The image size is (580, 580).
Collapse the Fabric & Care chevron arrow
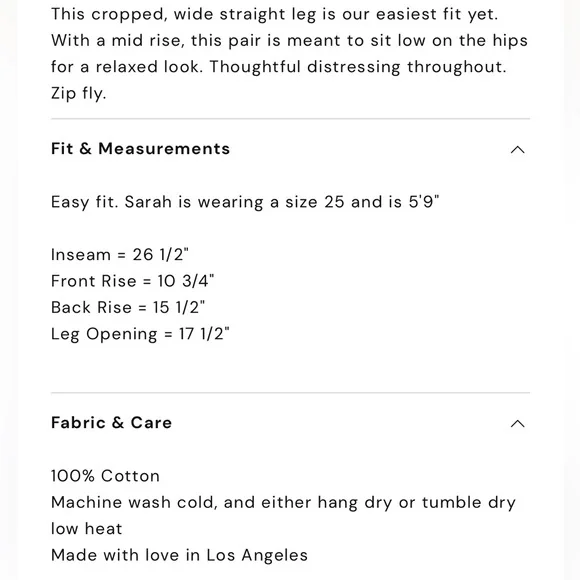[x=517, y=424]
